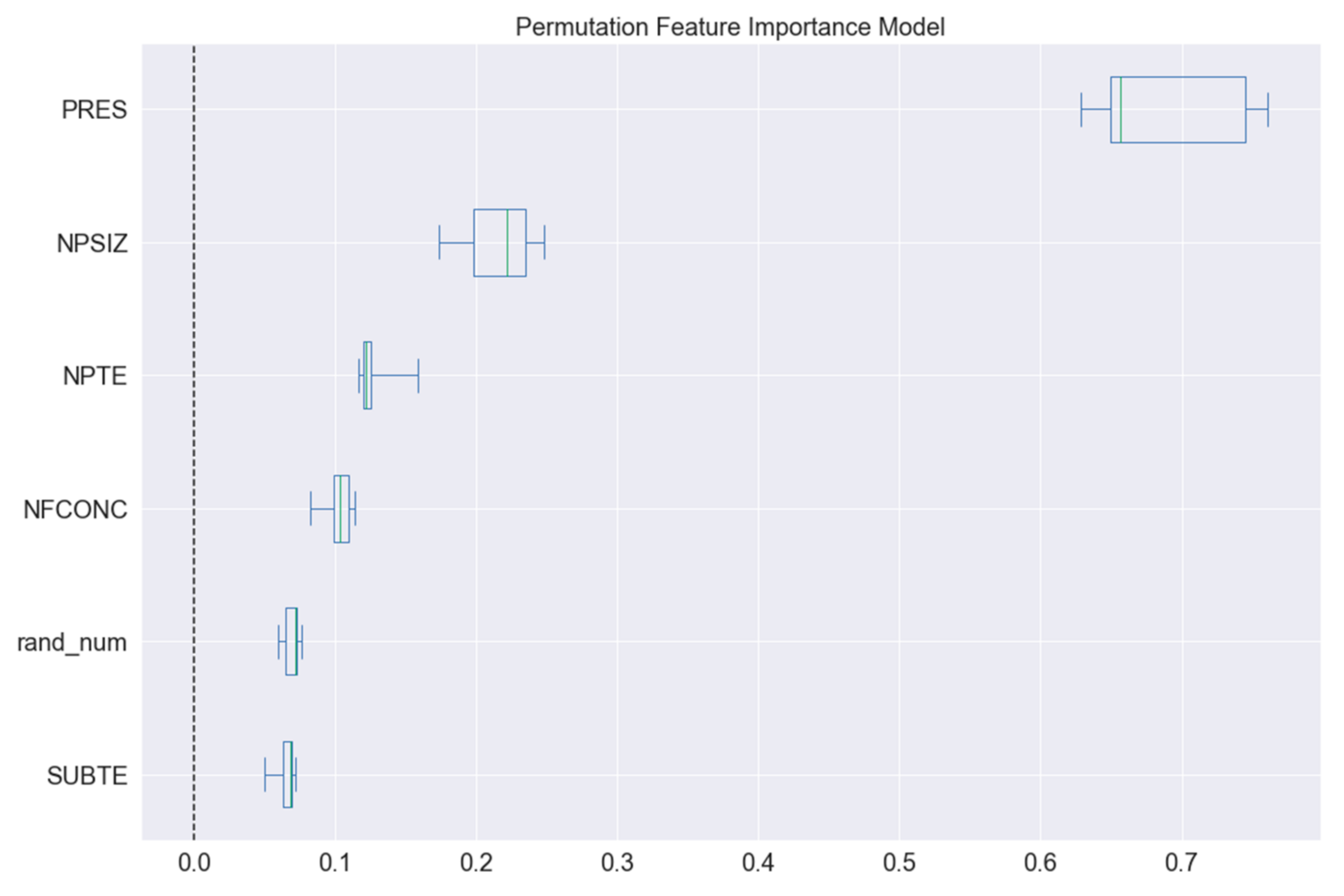This screenshot has height=896, width=1344.
Task: Click the NFCONC feature label
Action: [75, 510]
